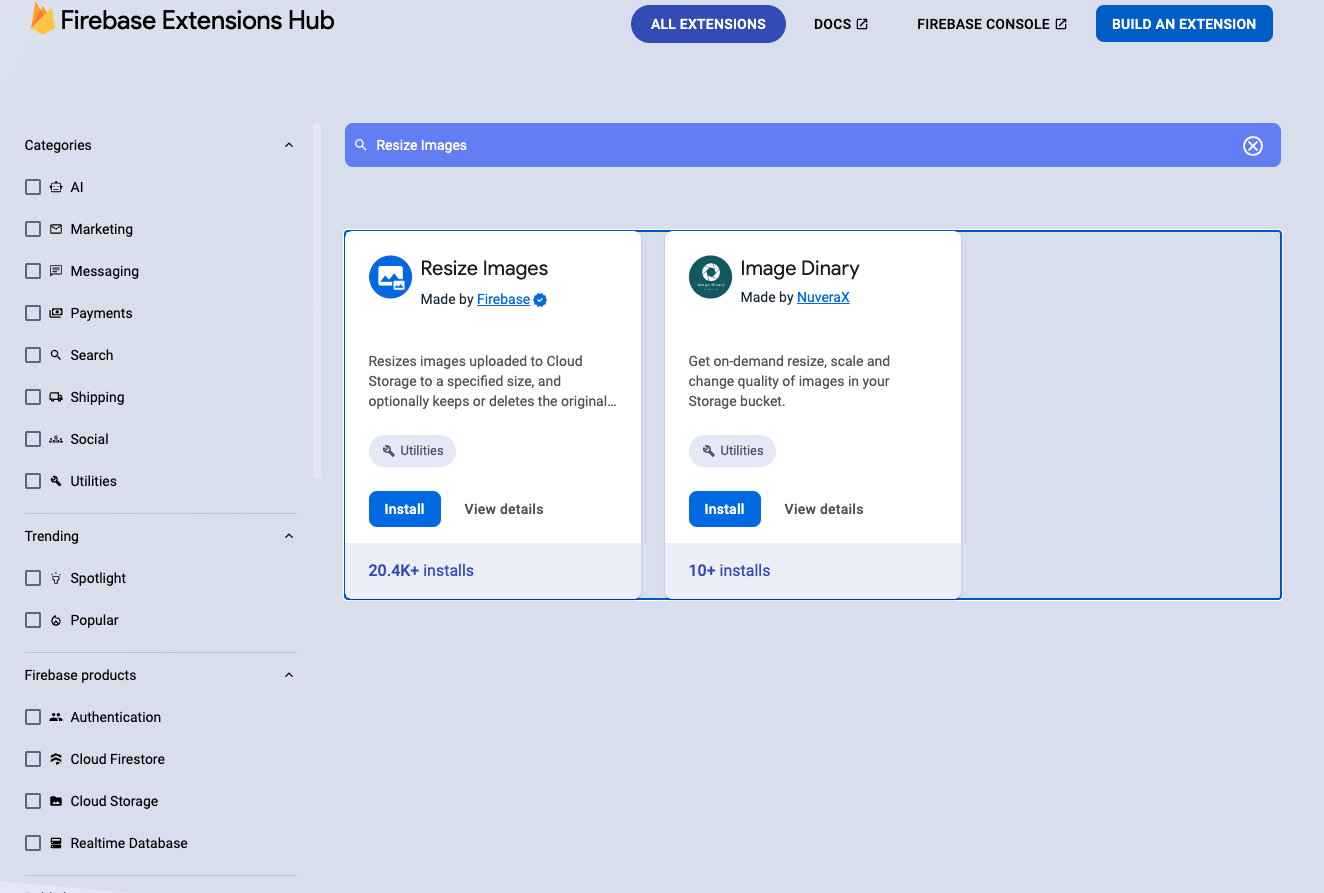Collapse the Categories section chevron
Viewport: 1324px width, 893px height.
tap(289, 145)
